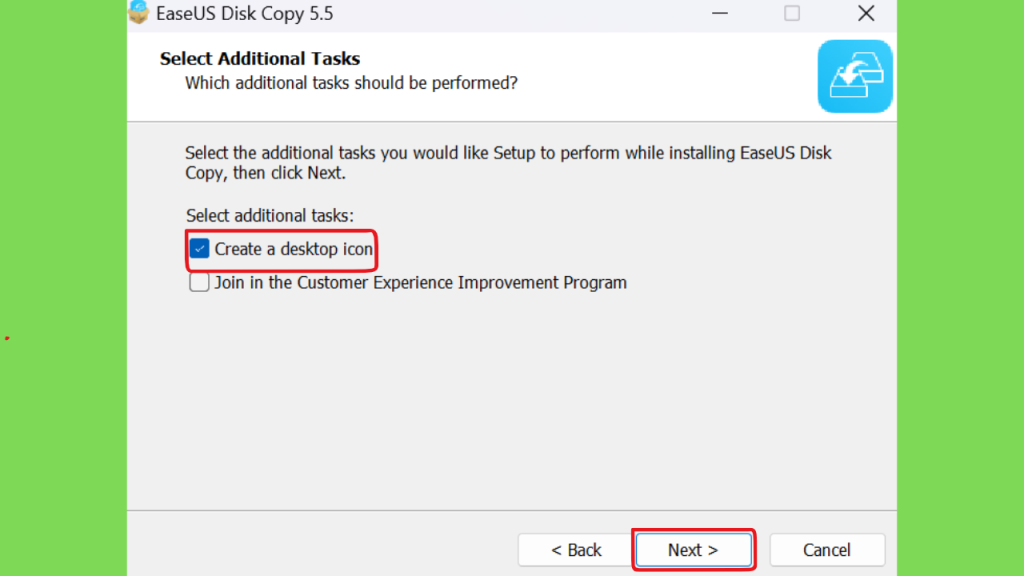Click the "Select additional tasks:" label
The width and height of the screenshot is (1024, 576).
tap(270, 216)
